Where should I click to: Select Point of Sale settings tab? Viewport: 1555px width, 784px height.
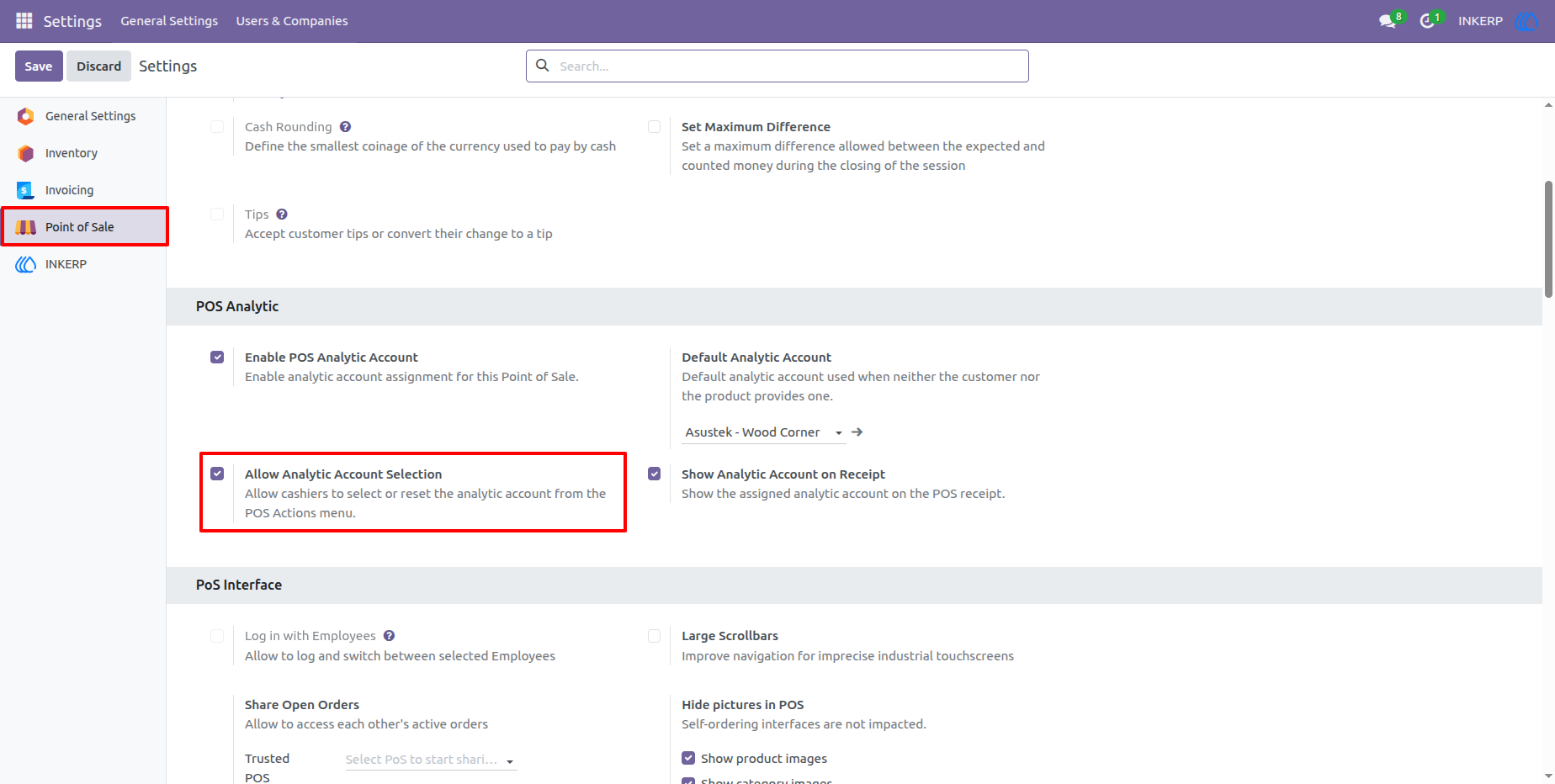[x=84, y=227]
